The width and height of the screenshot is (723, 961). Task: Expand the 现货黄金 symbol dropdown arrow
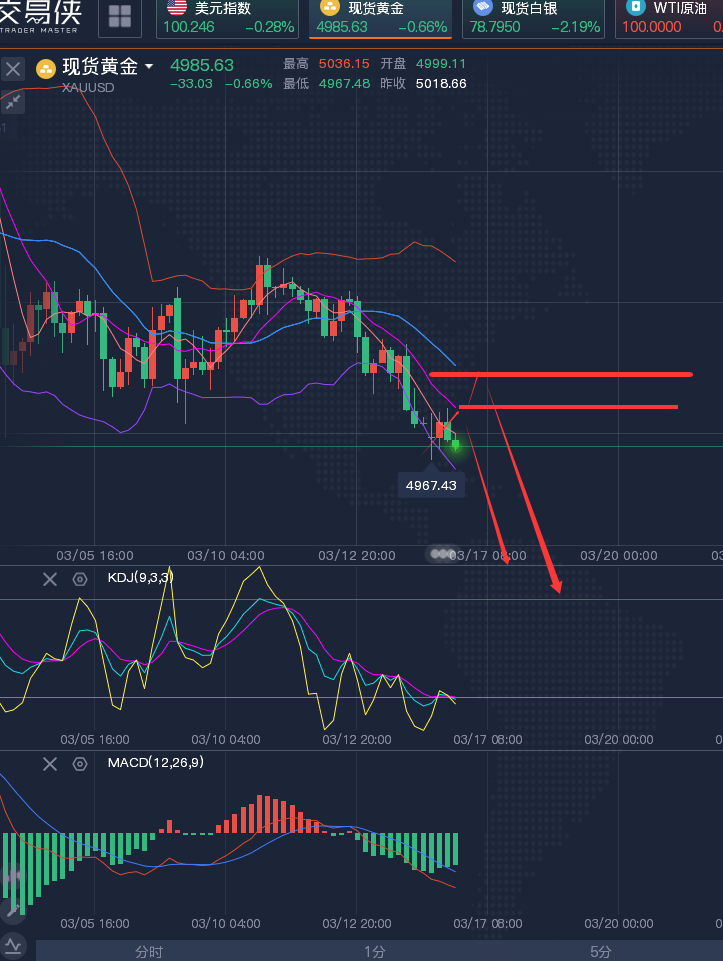click(150, 67)
